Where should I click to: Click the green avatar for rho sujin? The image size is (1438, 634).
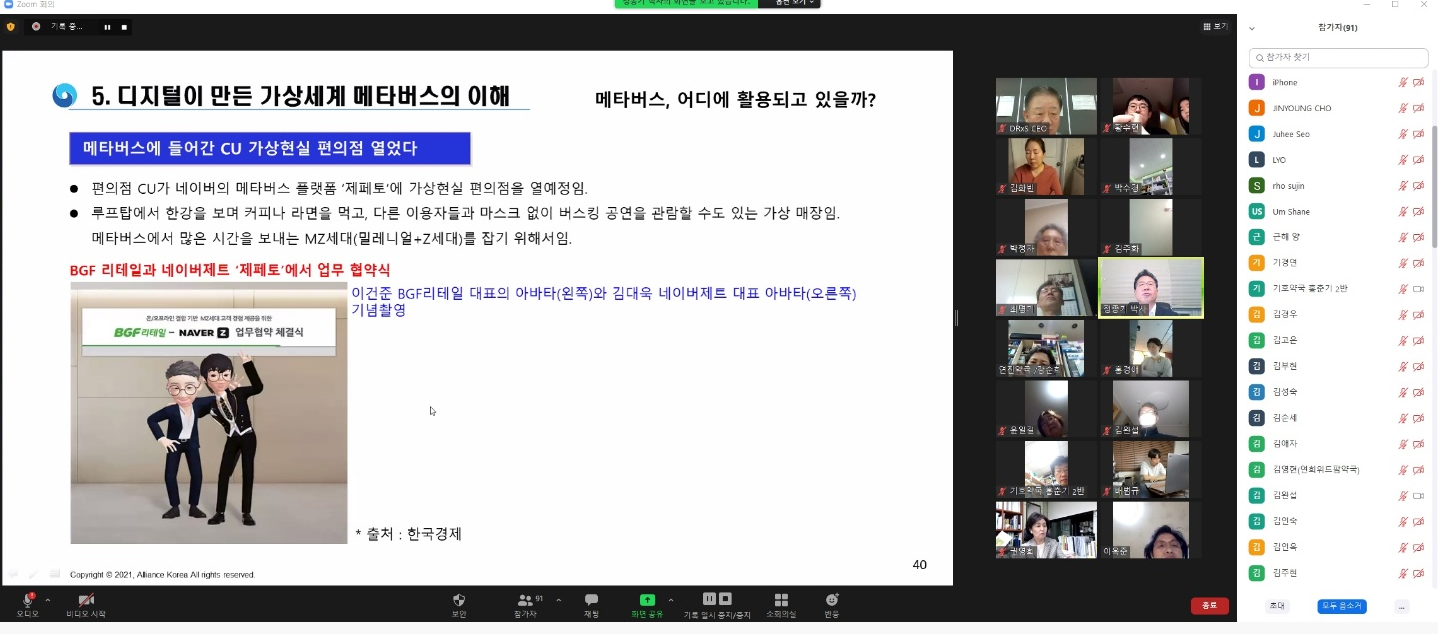pos(1257,186)
